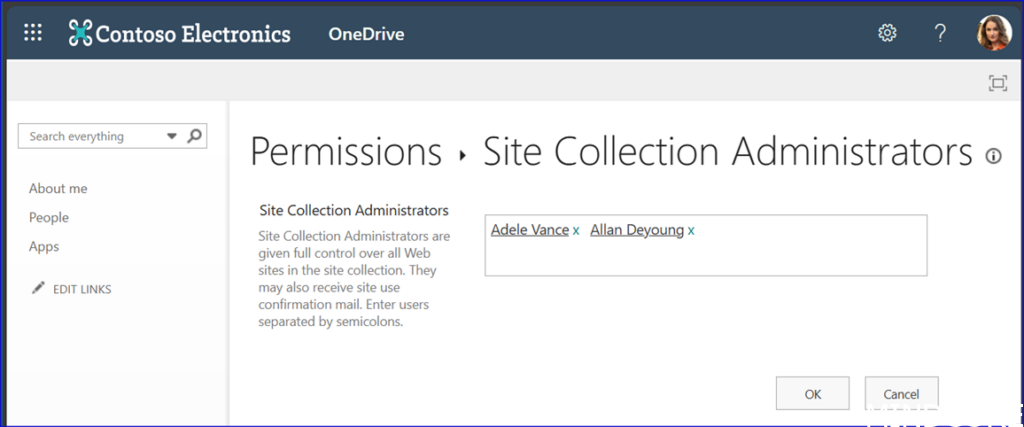
Task: Toggle the focus on content icon
Action: click(x=997, y=83)
